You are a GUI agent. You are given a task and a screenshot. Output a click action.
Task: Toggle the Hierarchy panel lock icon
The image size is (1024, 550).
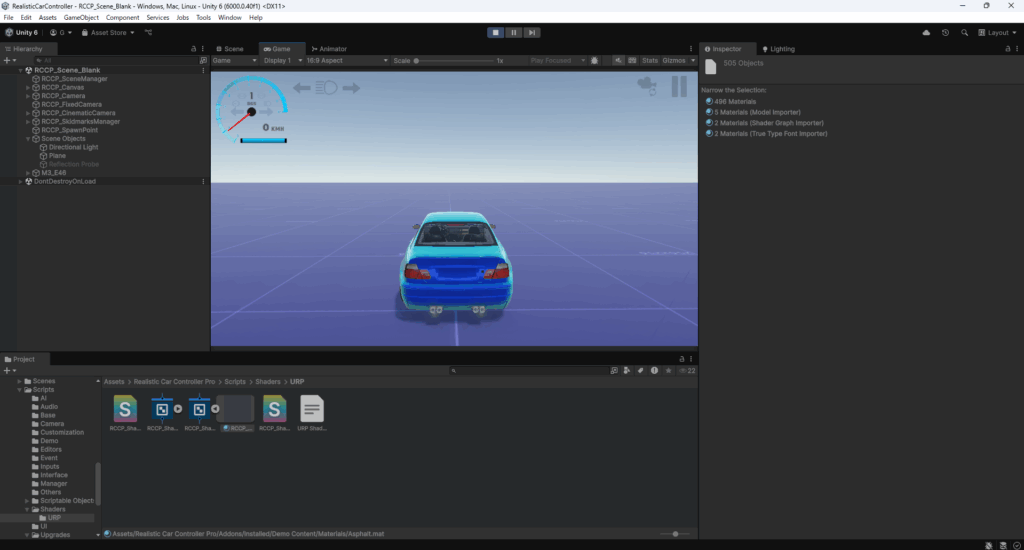(194, 49)
